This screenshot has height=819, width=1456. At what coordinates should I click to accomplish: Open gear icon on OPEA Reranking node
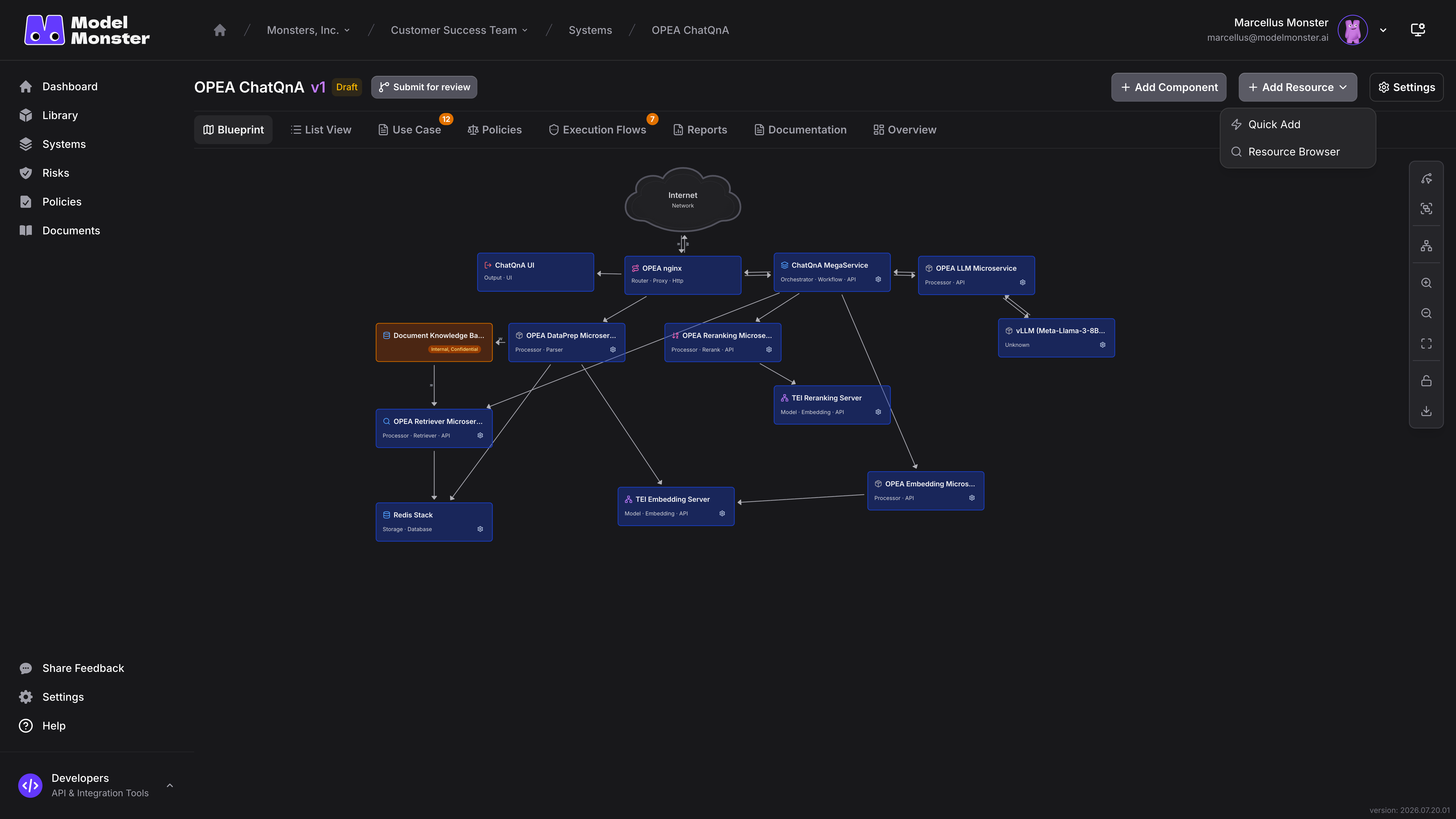tap(769, 350)
